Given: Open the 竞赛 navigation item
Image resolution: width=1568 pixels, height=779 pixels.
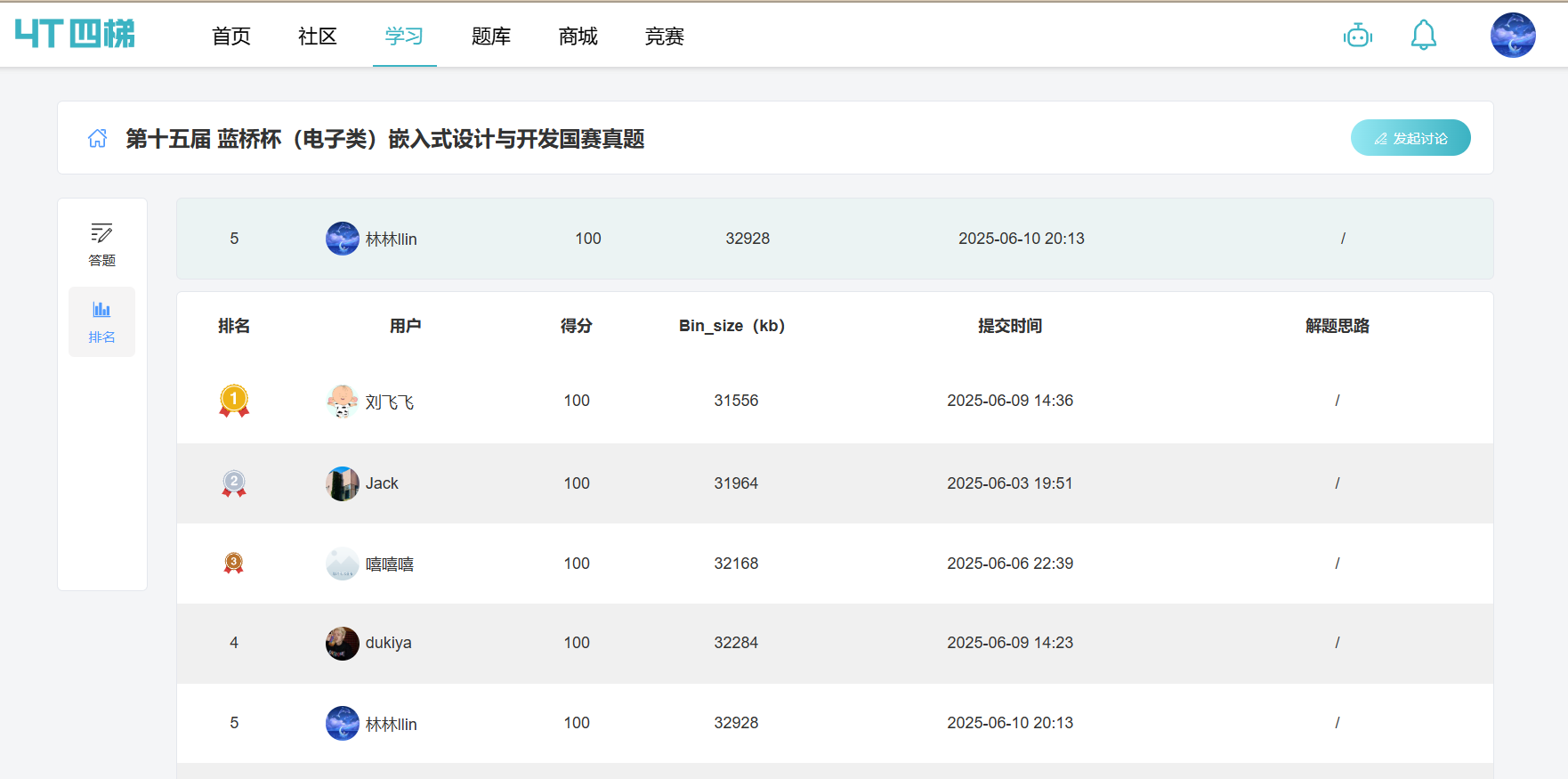Looking at the screenshot, I should 665,37.
